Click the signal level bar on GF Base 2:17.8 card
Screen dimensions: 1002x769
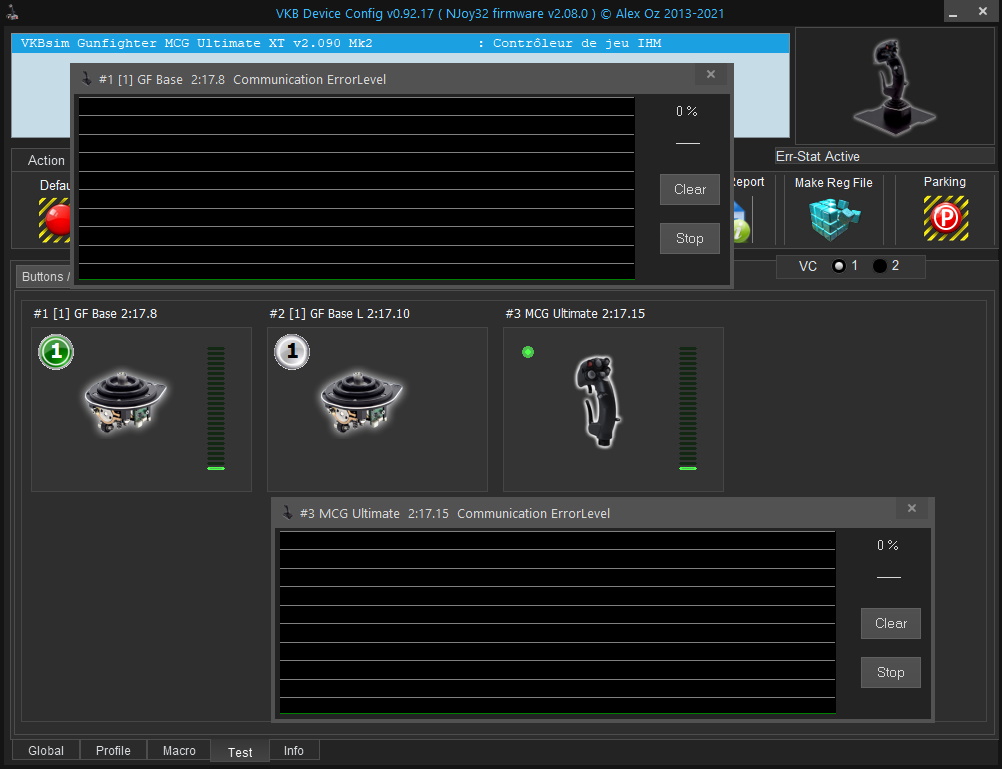pyautogui.click(x=216, y=408)
